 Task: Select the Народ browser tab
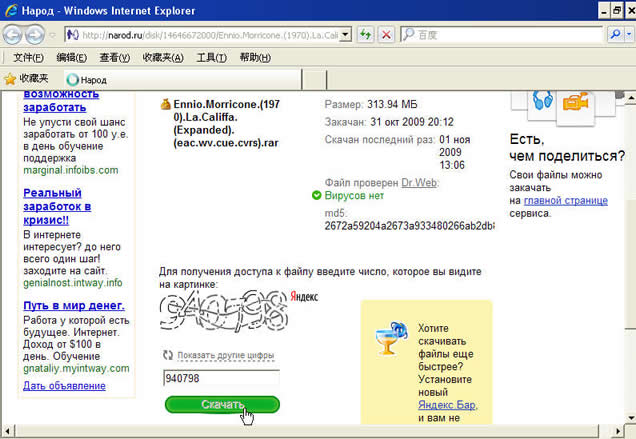coord(183,80)
